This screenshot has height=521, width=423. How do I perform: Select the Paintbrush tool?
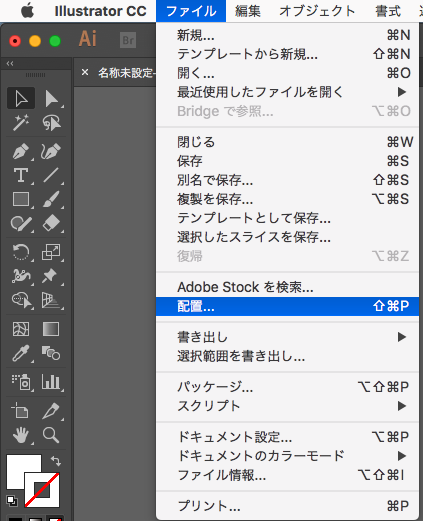click(51, 199)
